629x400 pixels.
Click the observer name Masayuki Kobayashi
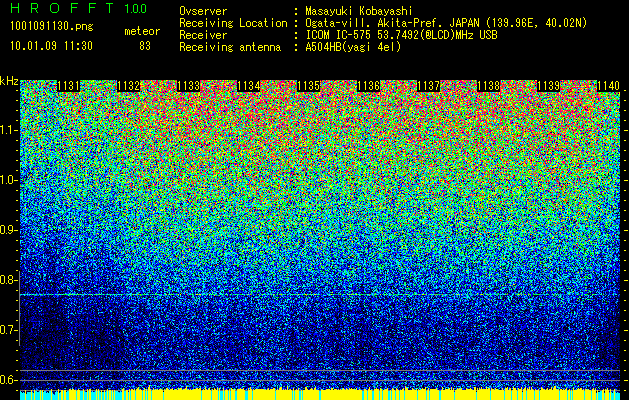[359, 11]
